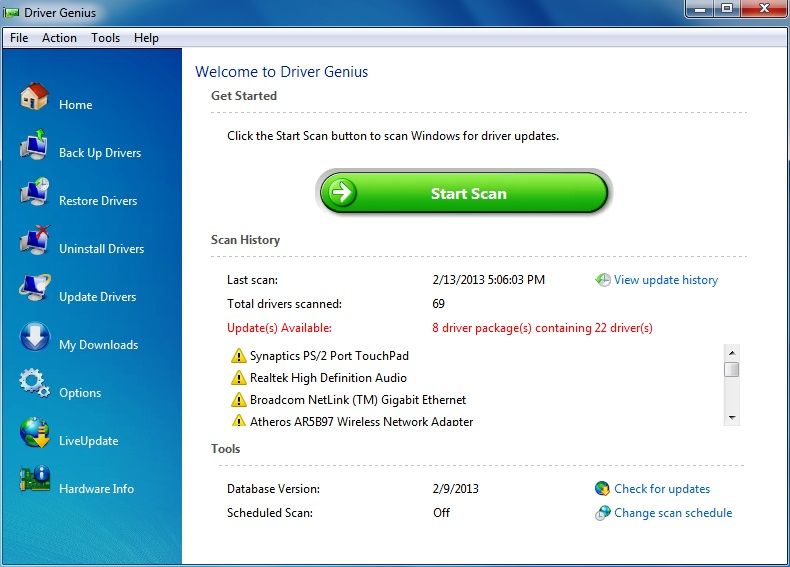Select Atheros AR5B97 Wireless Network Adapter entry
The width and height of the screenshot is (790, 567).
(361, 421)
